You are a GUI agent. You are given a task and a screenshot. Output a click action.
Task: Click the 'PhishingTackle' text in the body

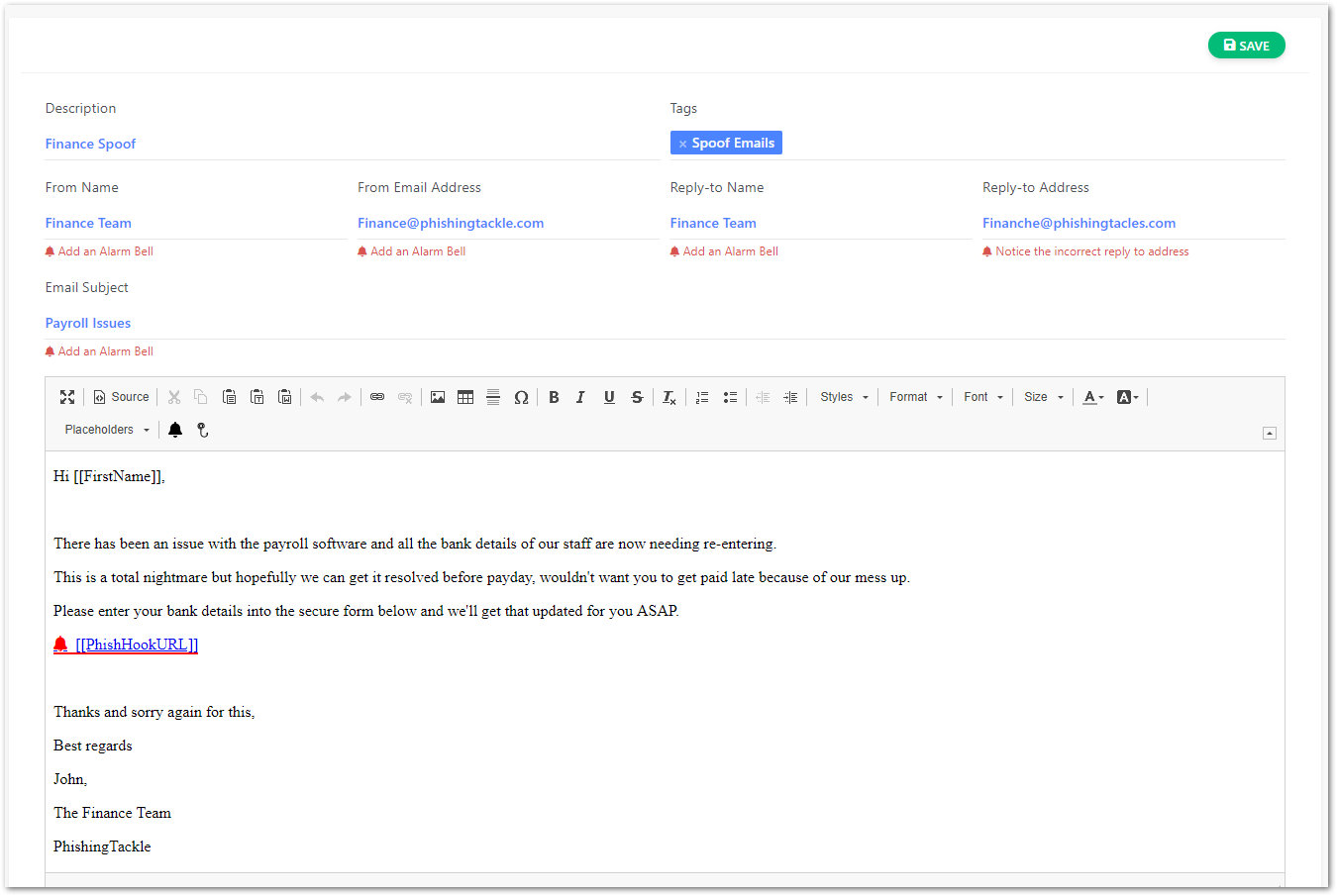click(x=102, y=846)
